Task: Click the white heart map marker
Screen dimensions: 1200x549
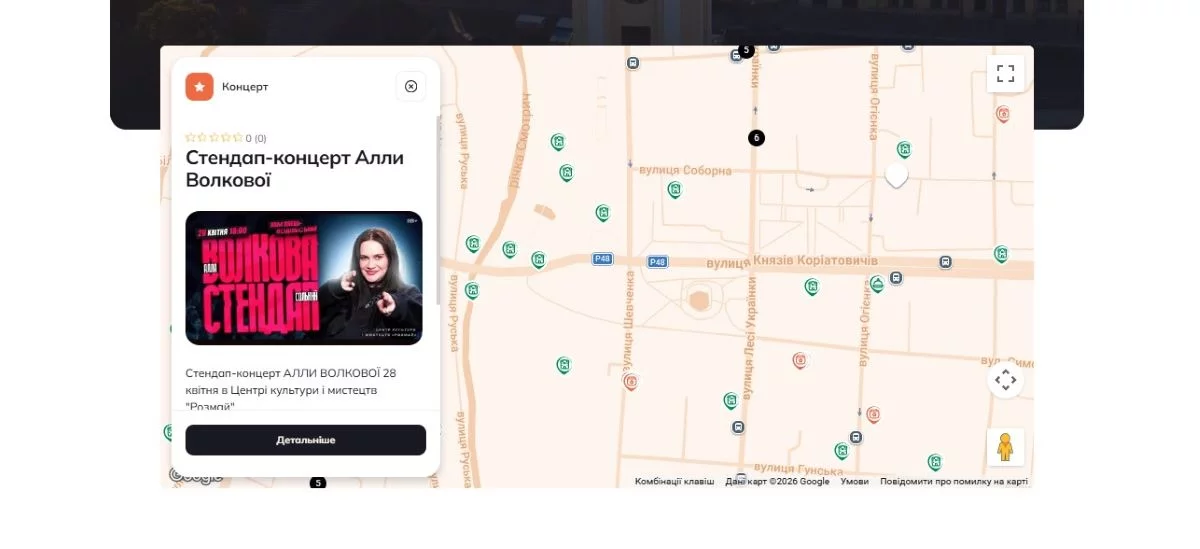Action: pyautogui.click(x=896, y=176)
